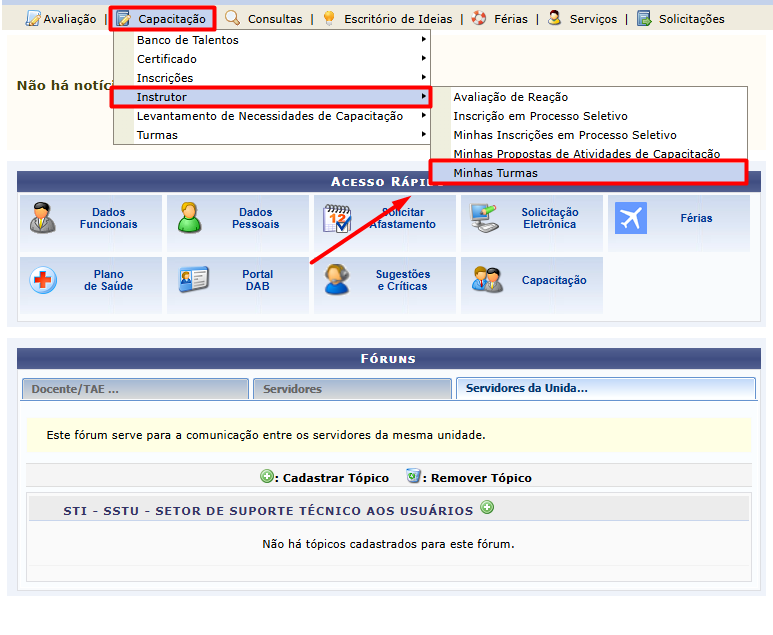Open the Dados Pessoais link
Image resolution: width=773 pixels, height=635 pixels.
click(255, 218)
